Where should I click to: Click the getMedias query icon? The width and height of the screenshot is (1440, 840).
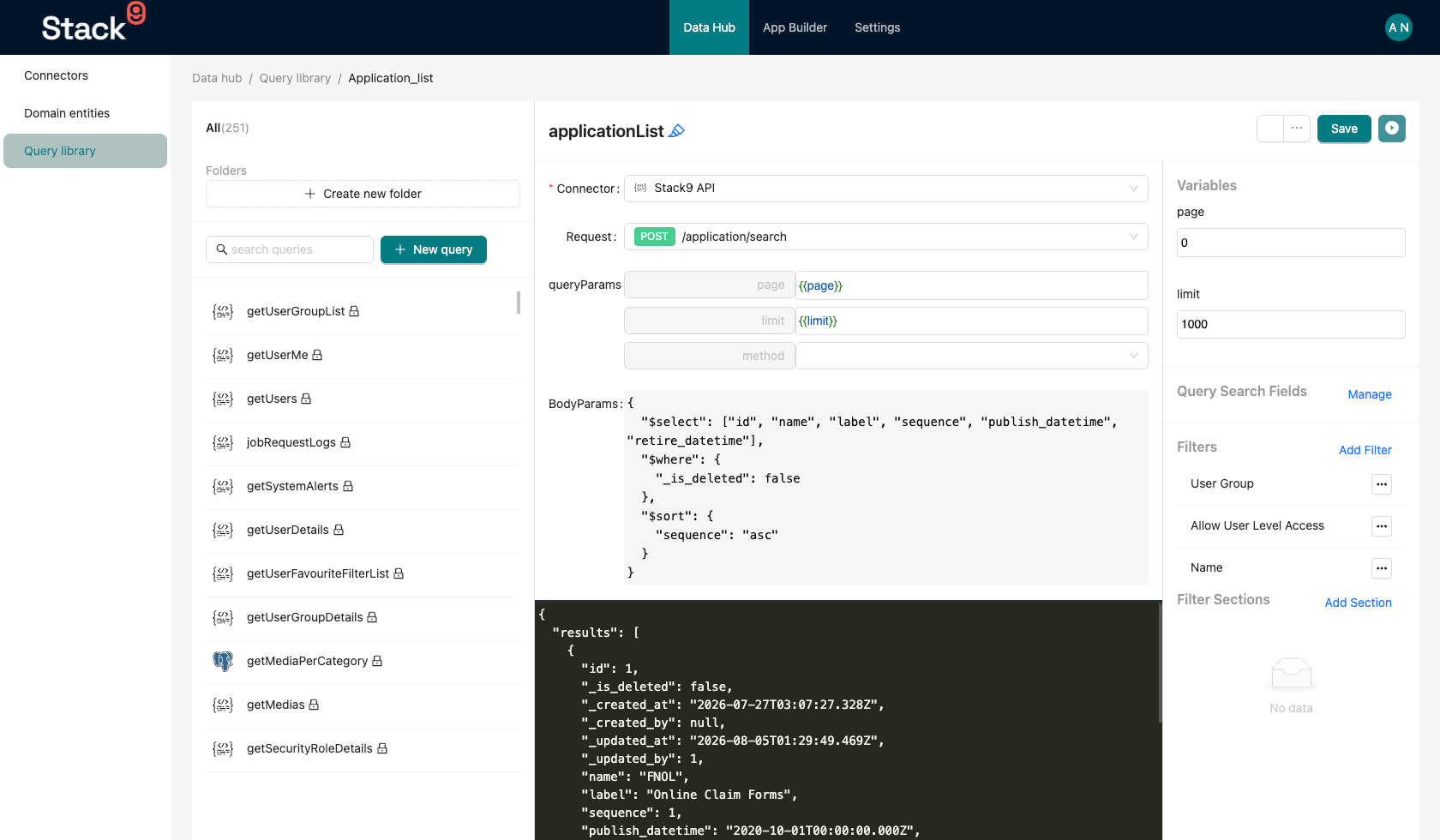point(223,705)
